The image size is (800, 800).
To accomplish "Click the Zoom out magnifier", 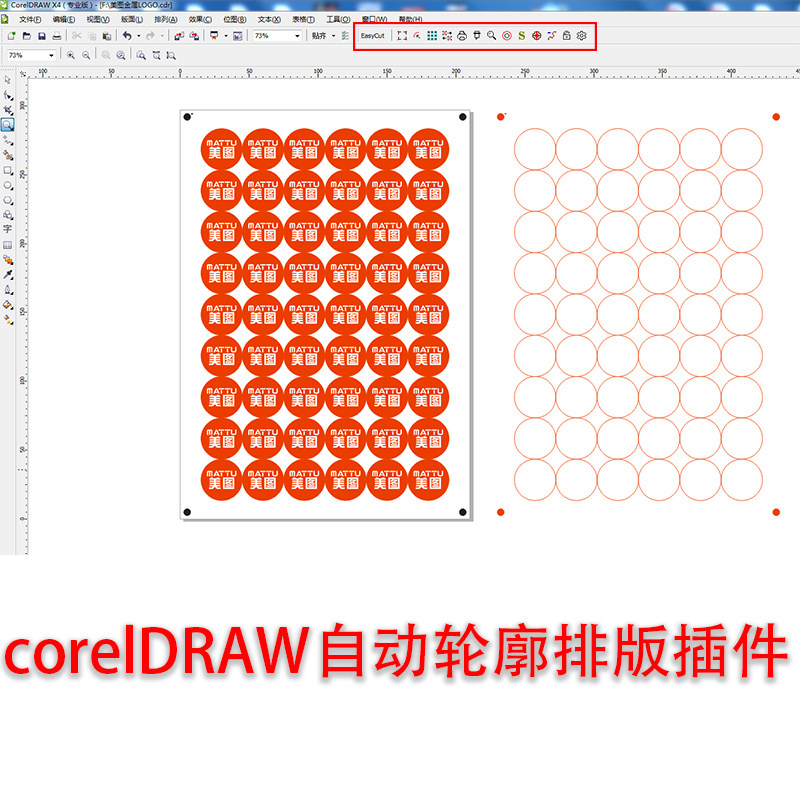I will click(86, 55).
